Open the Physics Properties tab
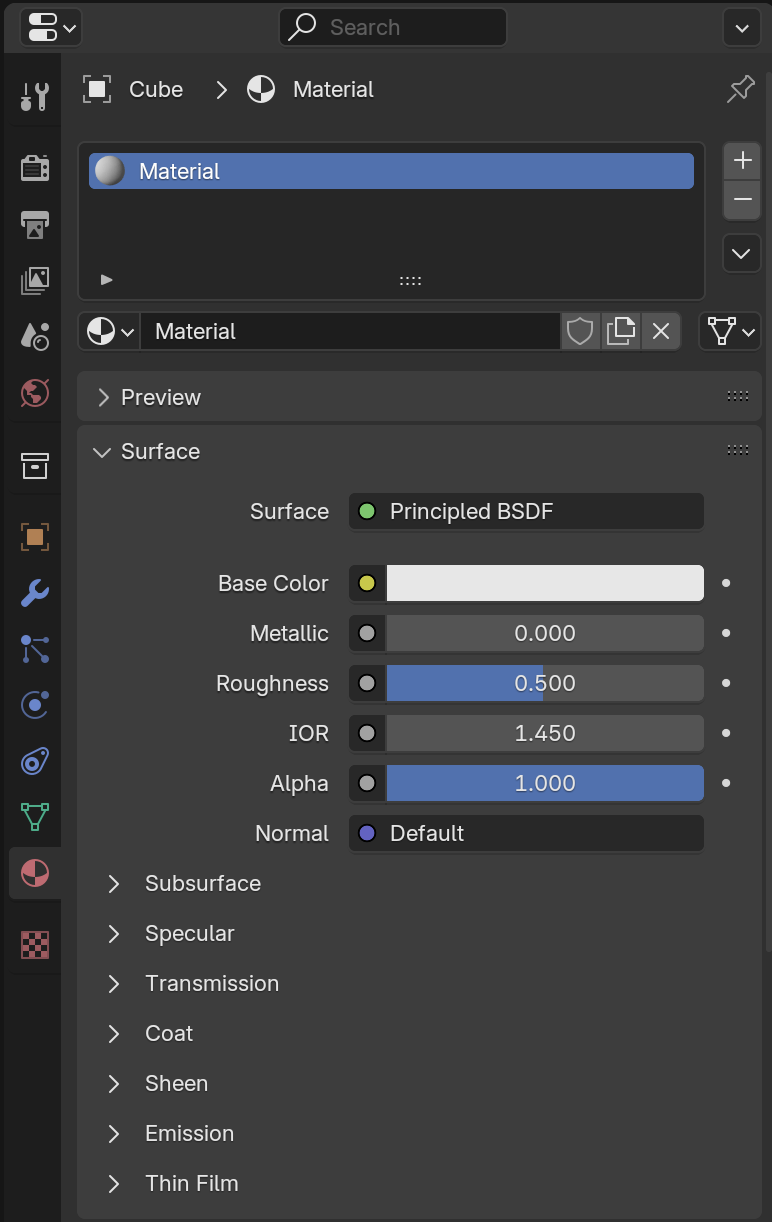The image size is (772, 1222). click(x=34, y=705)
